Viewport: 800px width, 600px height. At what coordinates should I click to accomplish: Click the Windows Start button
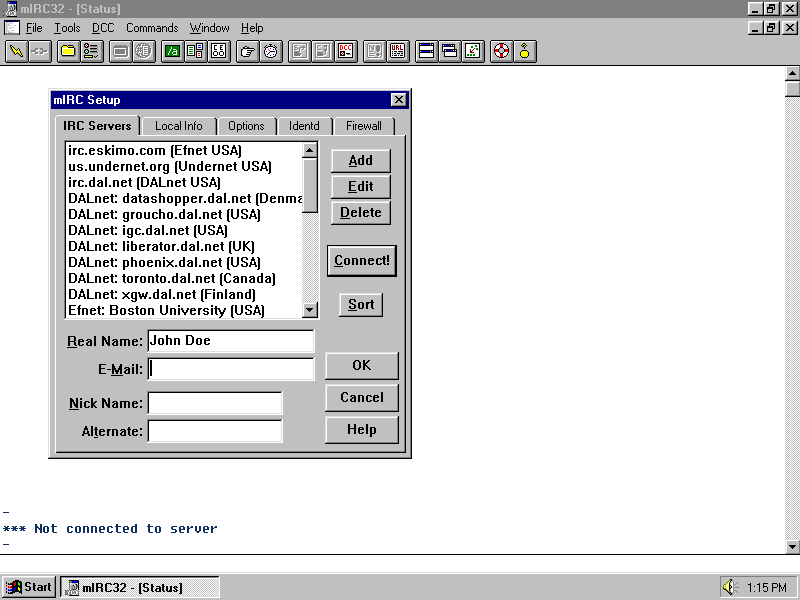click(29, 587)
